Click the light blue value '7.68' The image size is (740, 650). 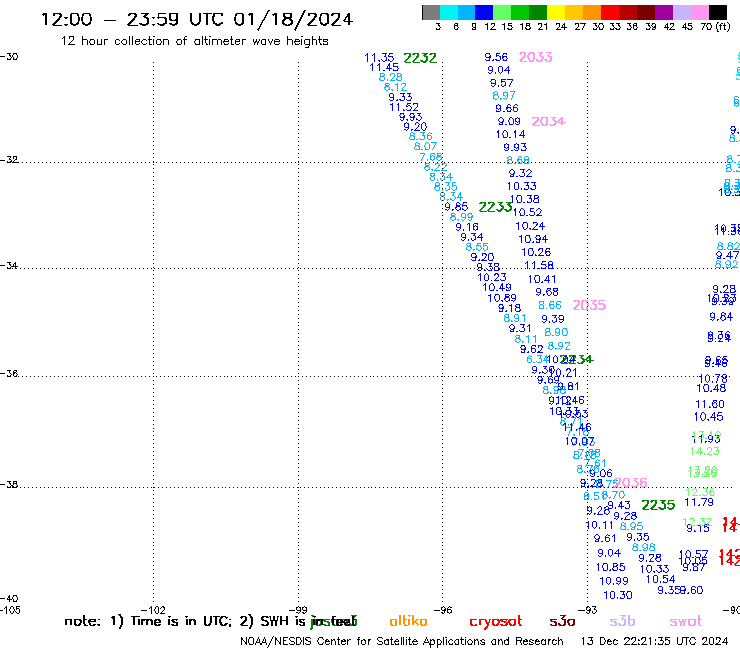point(431,157)
